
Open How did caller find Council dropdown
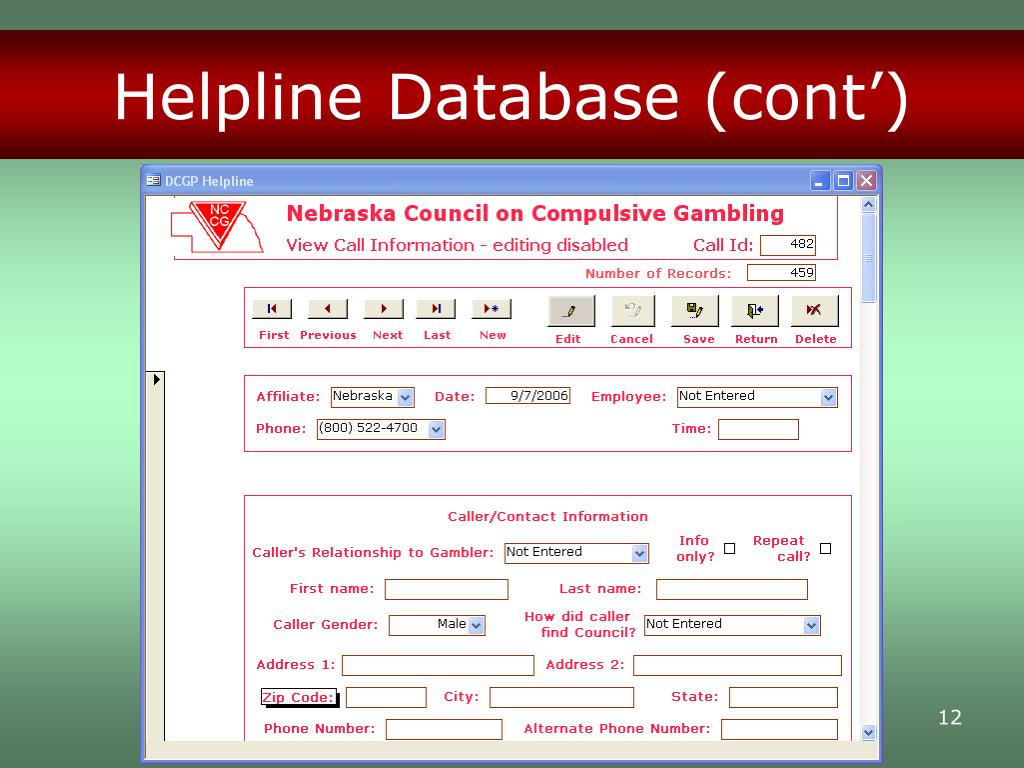810,625
